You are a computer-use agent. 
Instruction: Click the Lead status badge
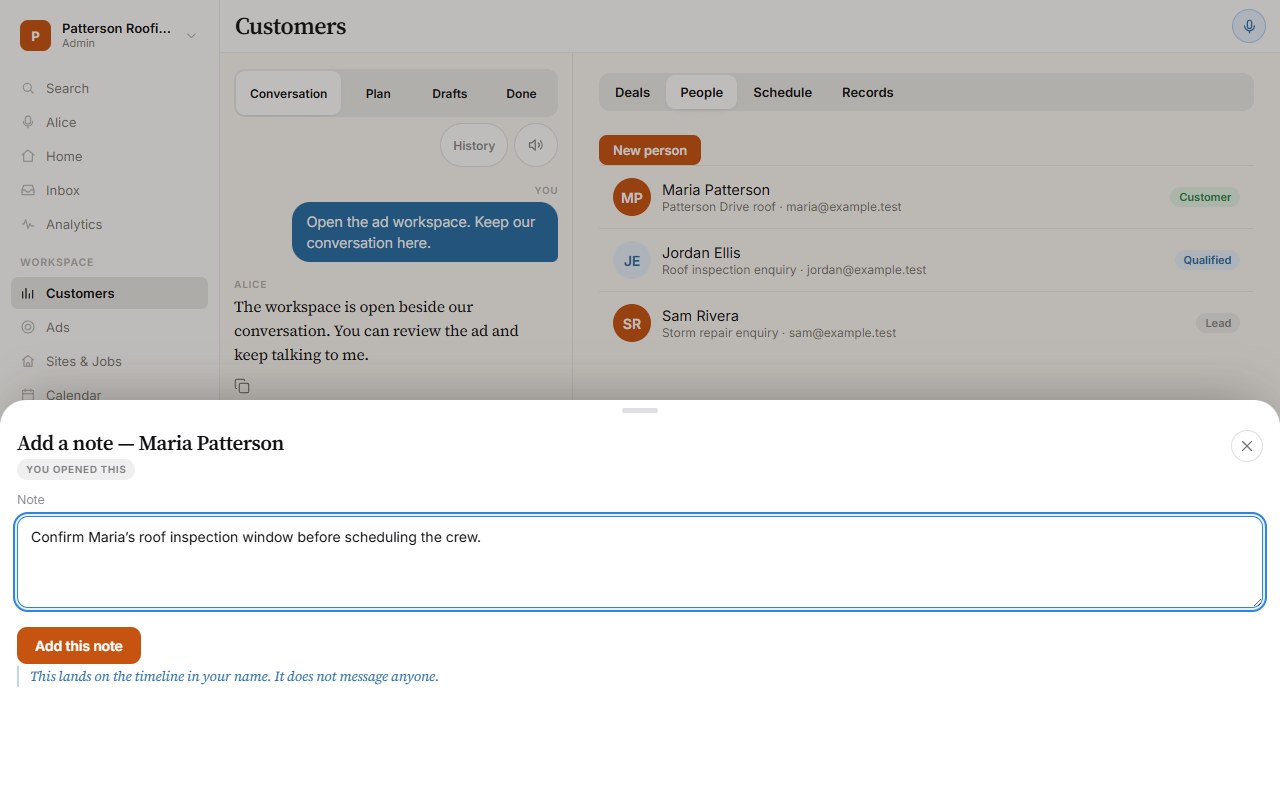1218,323
